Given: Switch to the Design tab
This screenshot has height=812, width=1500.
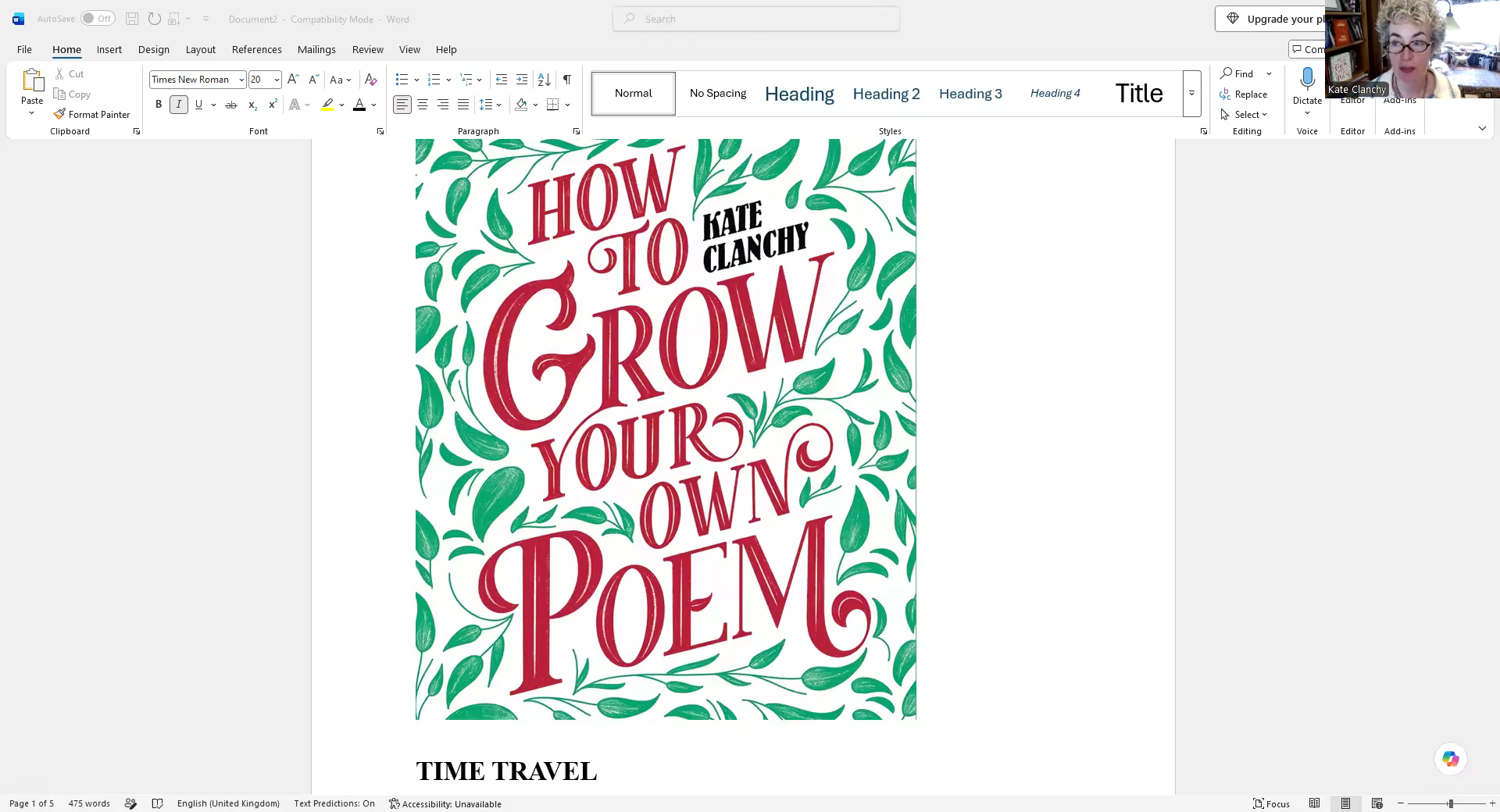Looking at the screenshot, I should (x=154, y=49).
